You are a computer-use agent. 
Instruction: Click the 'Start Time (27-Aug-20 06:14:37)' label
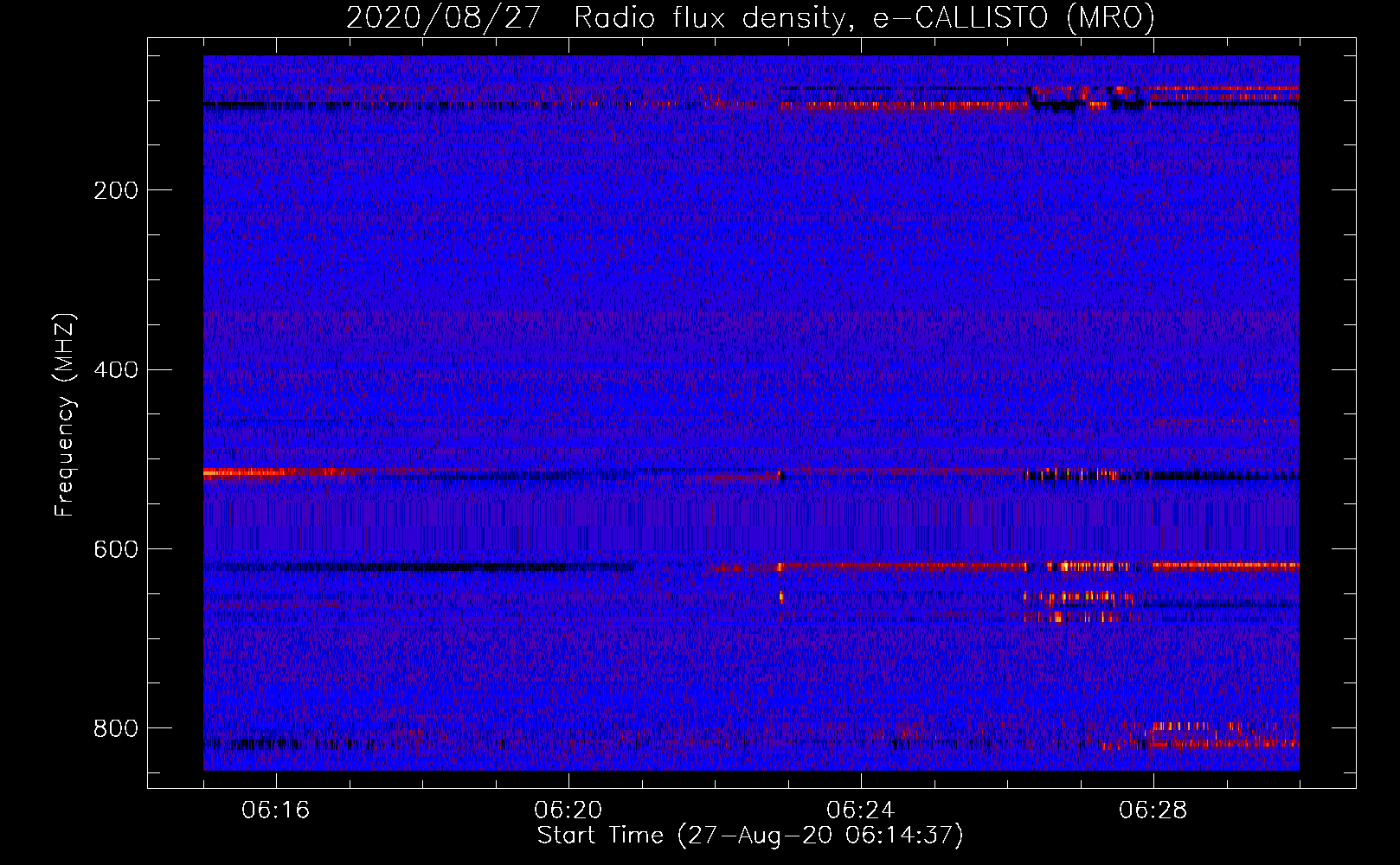coord(750,835)
